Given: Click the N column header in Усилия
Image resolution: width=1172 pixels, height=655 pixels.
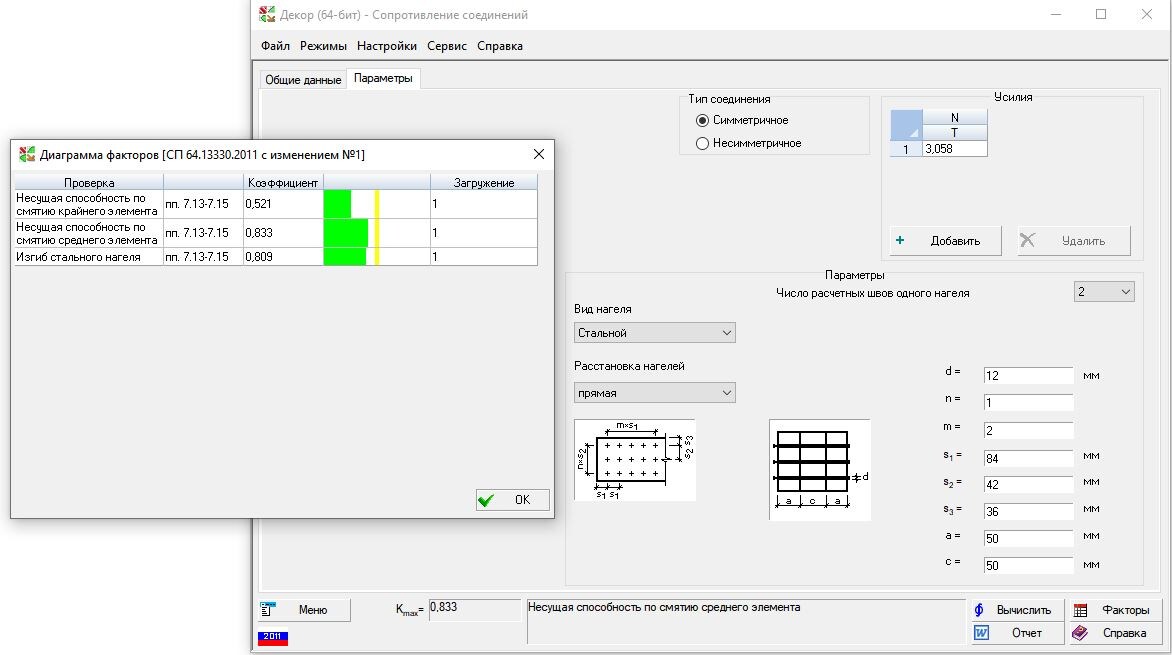Looking at the screenshot, I should pos(954,117).
